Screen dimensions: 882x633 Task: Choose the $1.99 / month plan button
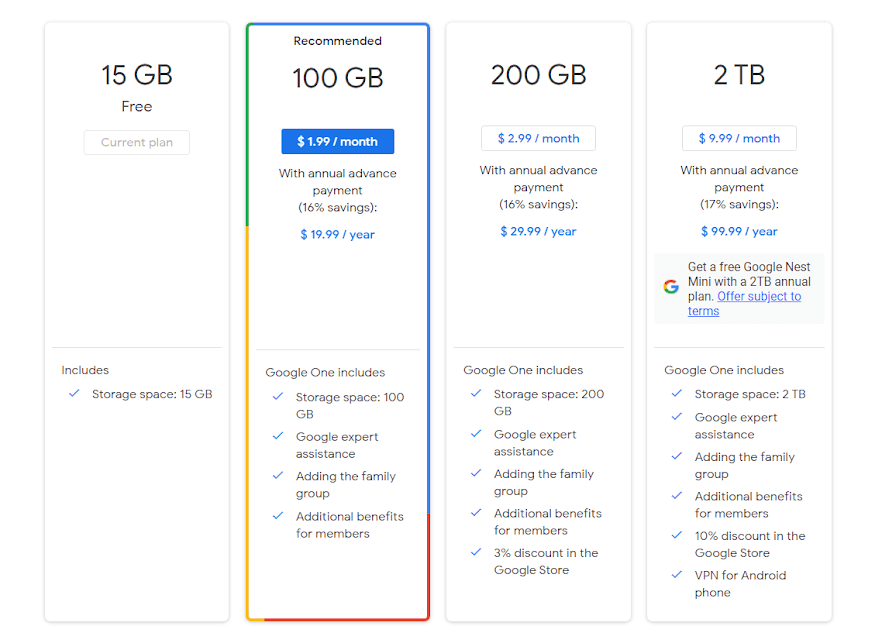338,142
